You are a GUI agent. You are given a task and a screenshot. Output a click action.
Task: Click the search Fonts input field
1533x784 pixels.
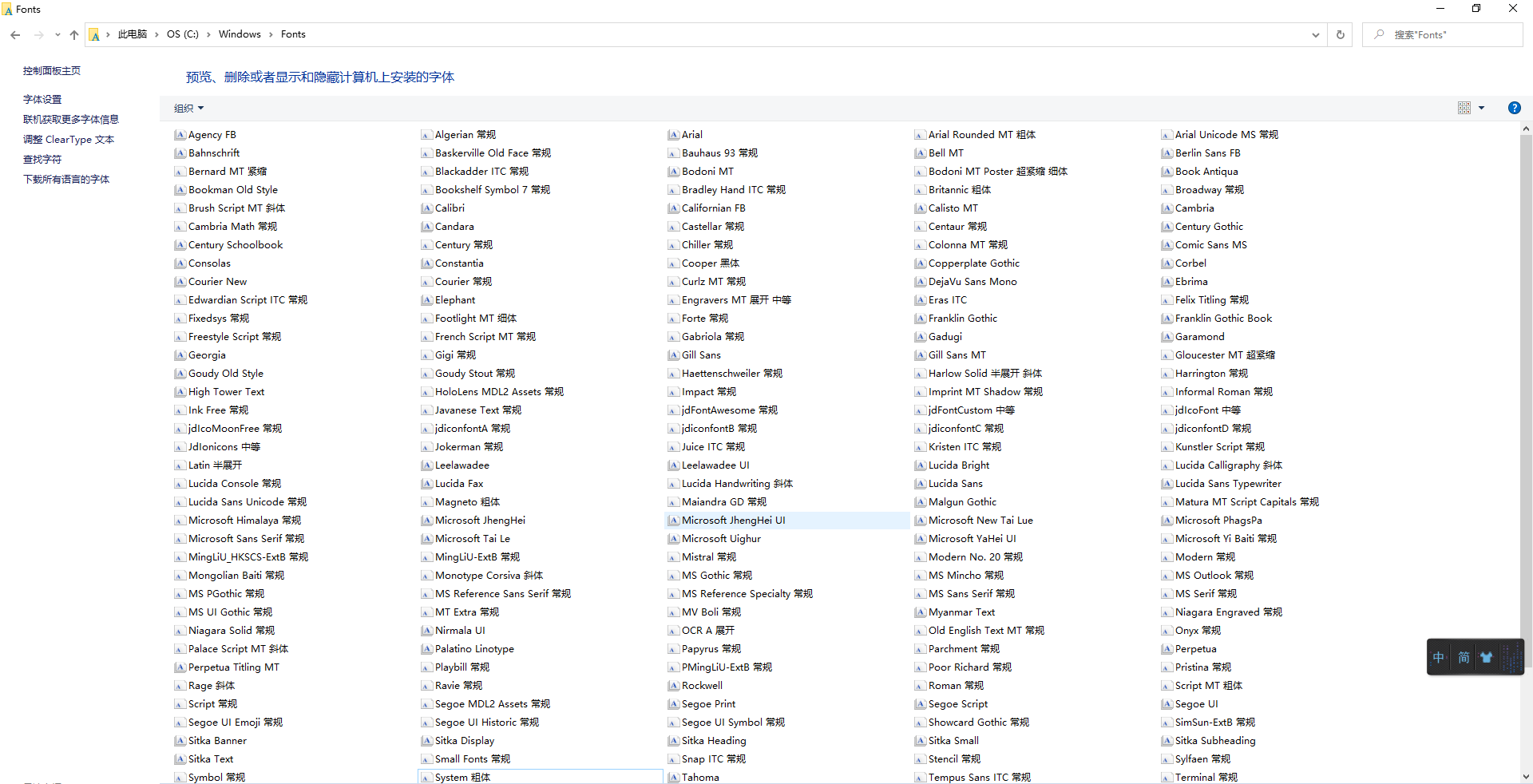click(1442, 34)
